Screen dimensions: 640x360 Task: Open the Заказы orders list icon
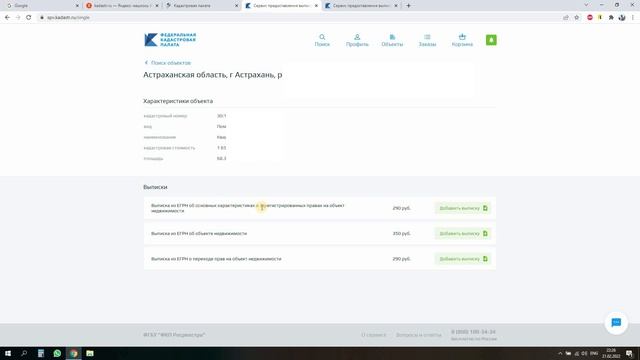click(x=427, y=40)
